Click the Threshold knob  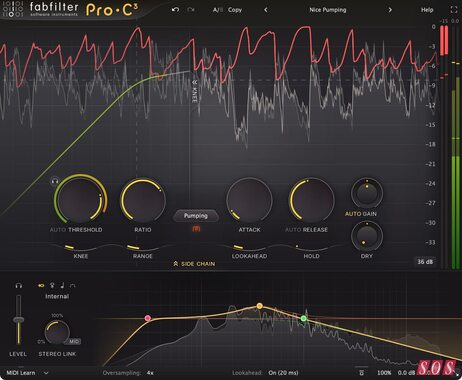(x=80, y=200)
